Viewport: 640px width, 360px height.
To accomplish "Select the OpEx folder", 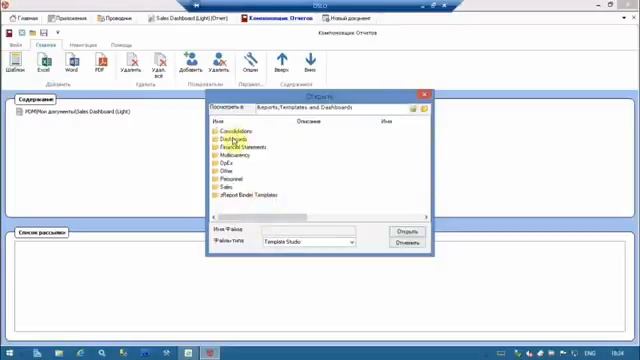I will pyautogui.click(x=222, y=163).
